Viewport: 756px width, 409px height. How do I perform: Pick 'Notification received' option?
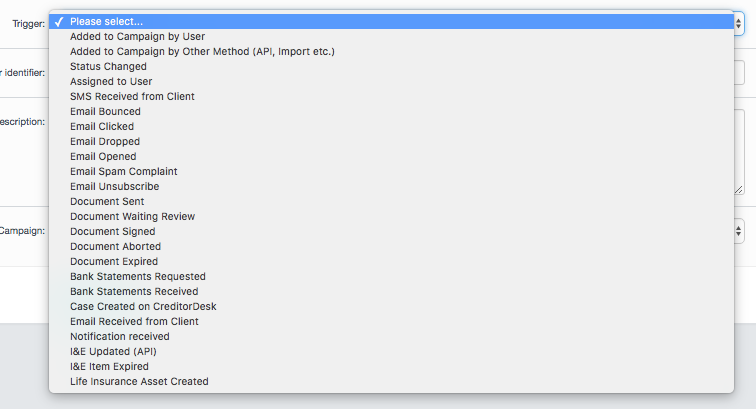(119, 336)
